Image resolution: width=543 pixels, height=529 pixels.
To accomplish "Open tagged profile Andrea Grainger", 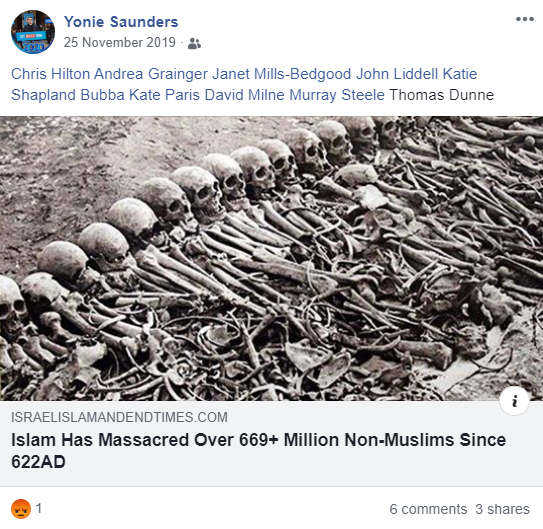I will (151, 74).
